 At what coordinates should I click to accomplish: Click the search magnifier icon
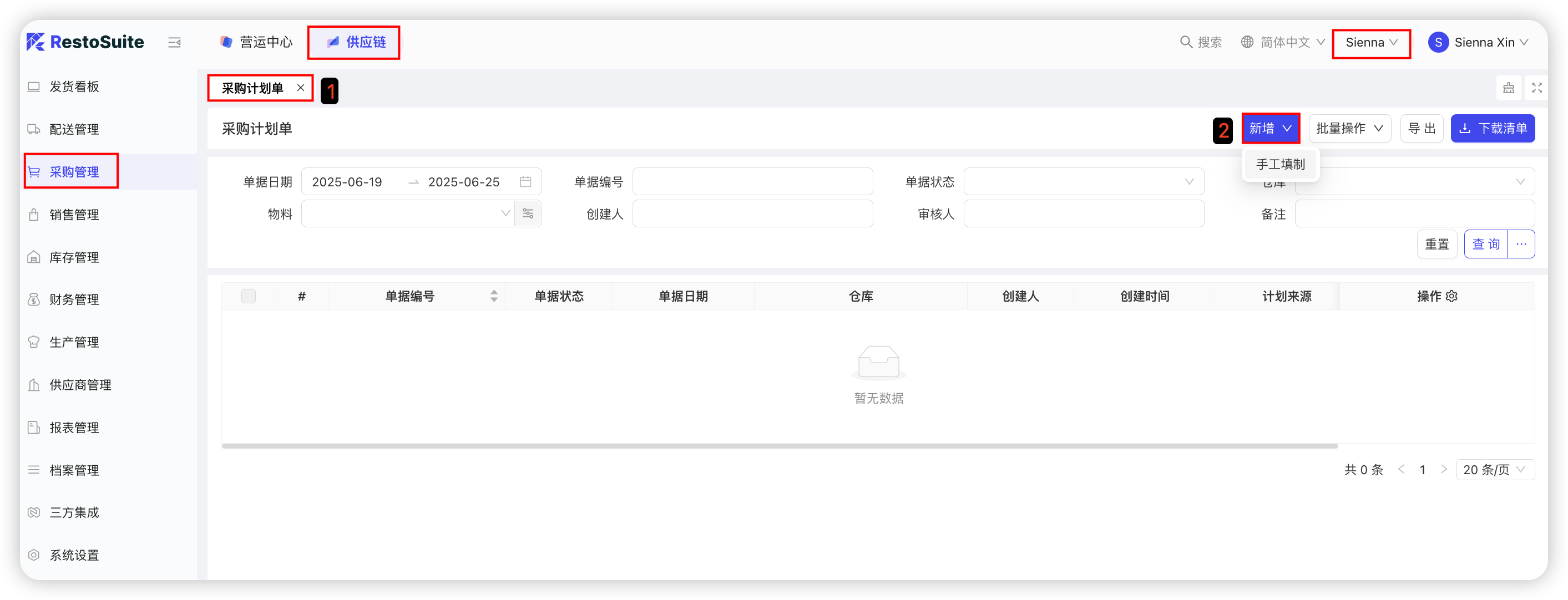[x=1185, y=42]
